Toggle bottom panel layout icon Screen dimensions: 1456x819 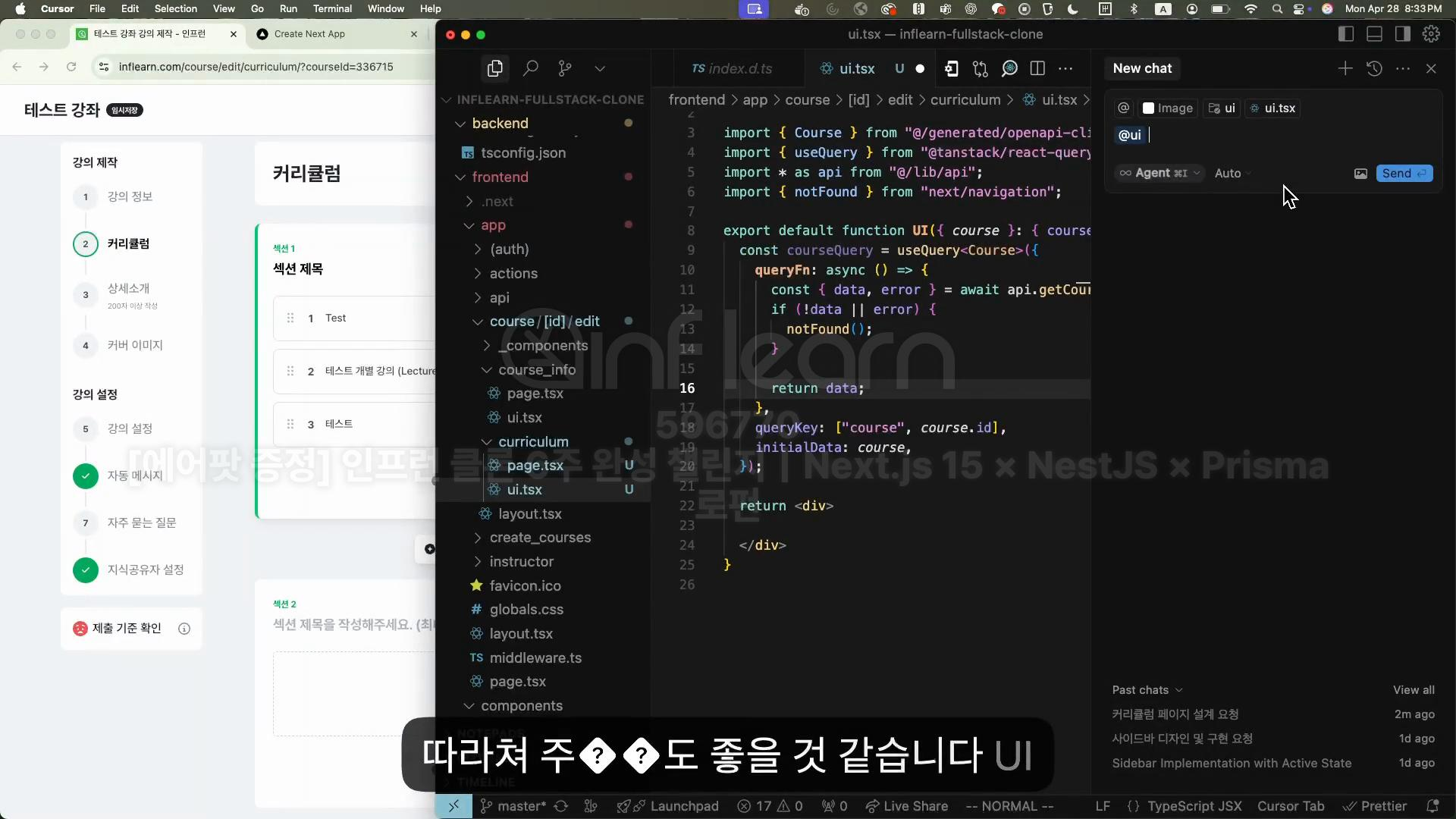coord(1374,34)
